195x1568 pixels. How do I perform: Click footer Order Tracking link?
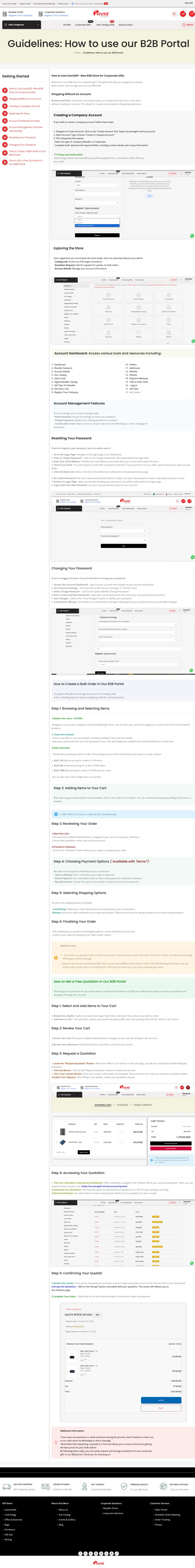[162, 1519]
